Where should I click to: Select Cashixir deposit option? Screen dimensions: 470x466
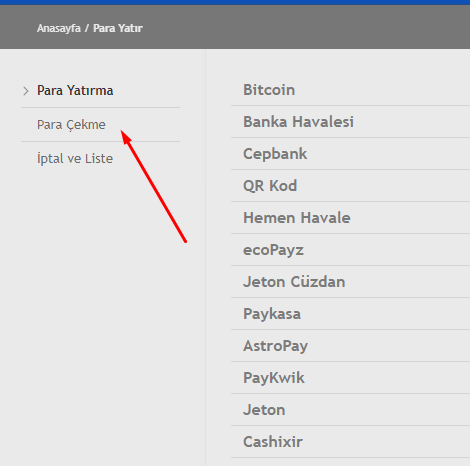tap(350, 442)
